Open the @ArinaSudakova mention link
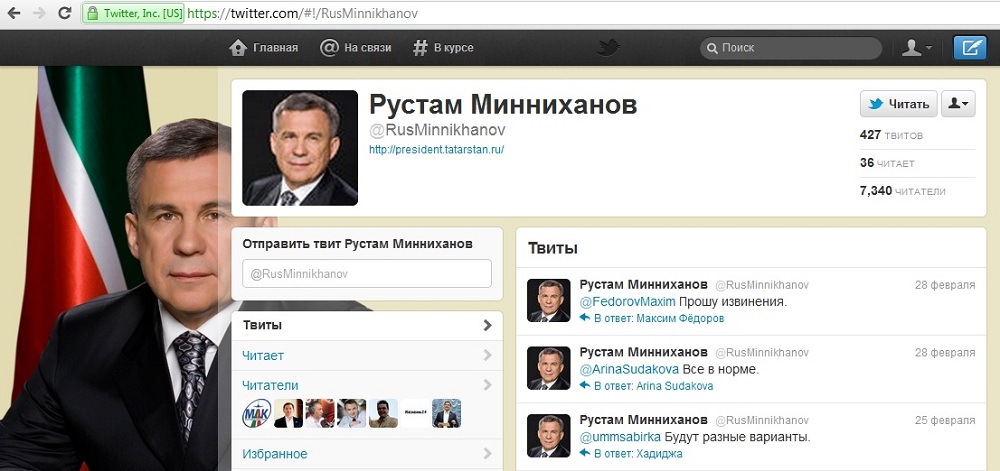 tap(629, 369)
